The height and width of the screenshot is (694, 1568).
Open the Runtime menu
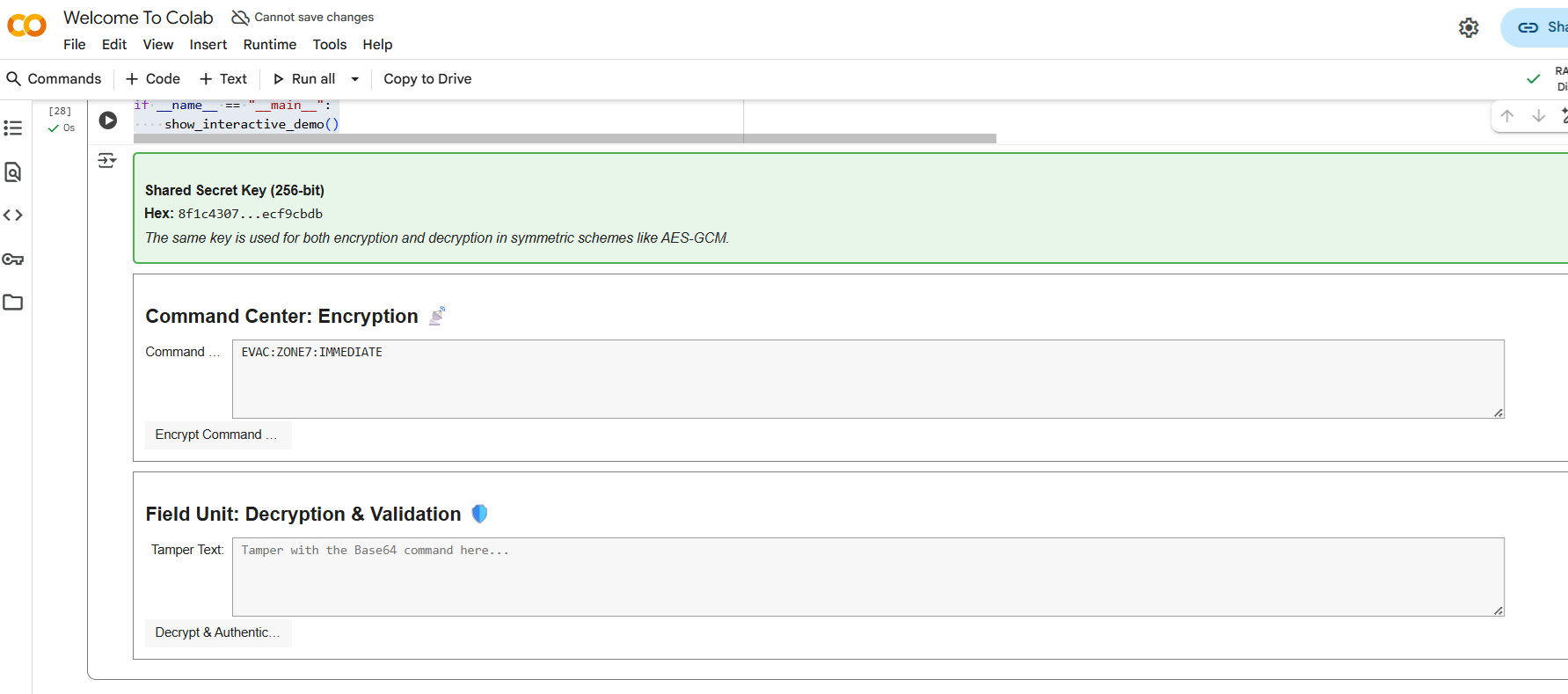[269, 45]
